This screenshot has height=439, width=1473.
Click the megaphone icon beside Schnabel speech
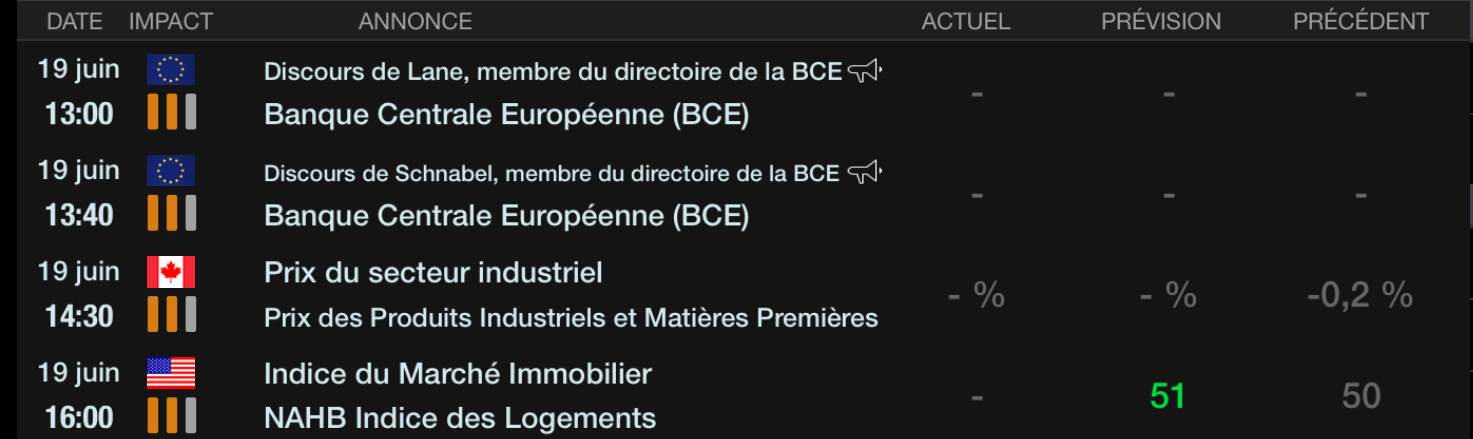pos(864,173)
